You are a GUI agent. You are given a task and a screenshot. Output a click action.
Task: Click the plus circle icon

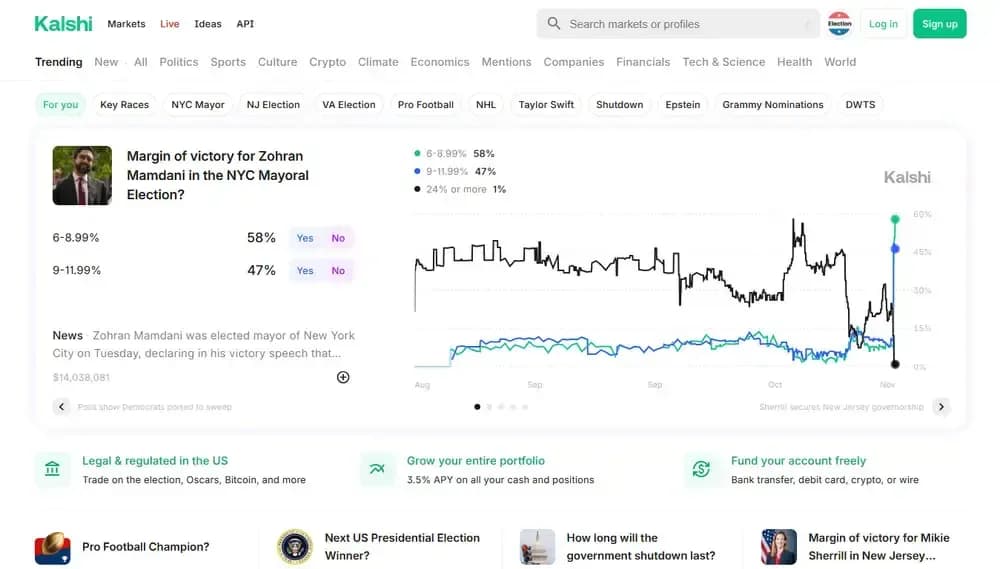pyautogui.click(x=343, y=377)
